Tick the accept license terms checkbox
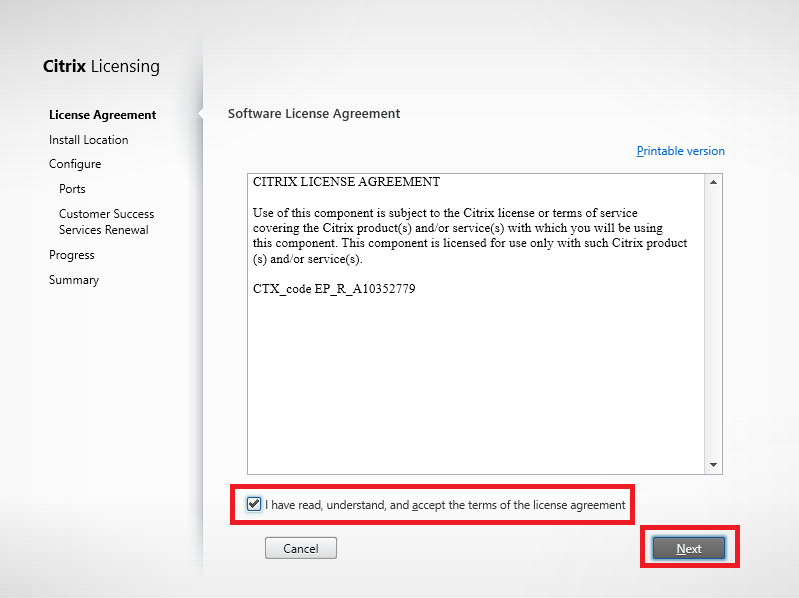 click(x=254, y=505)
